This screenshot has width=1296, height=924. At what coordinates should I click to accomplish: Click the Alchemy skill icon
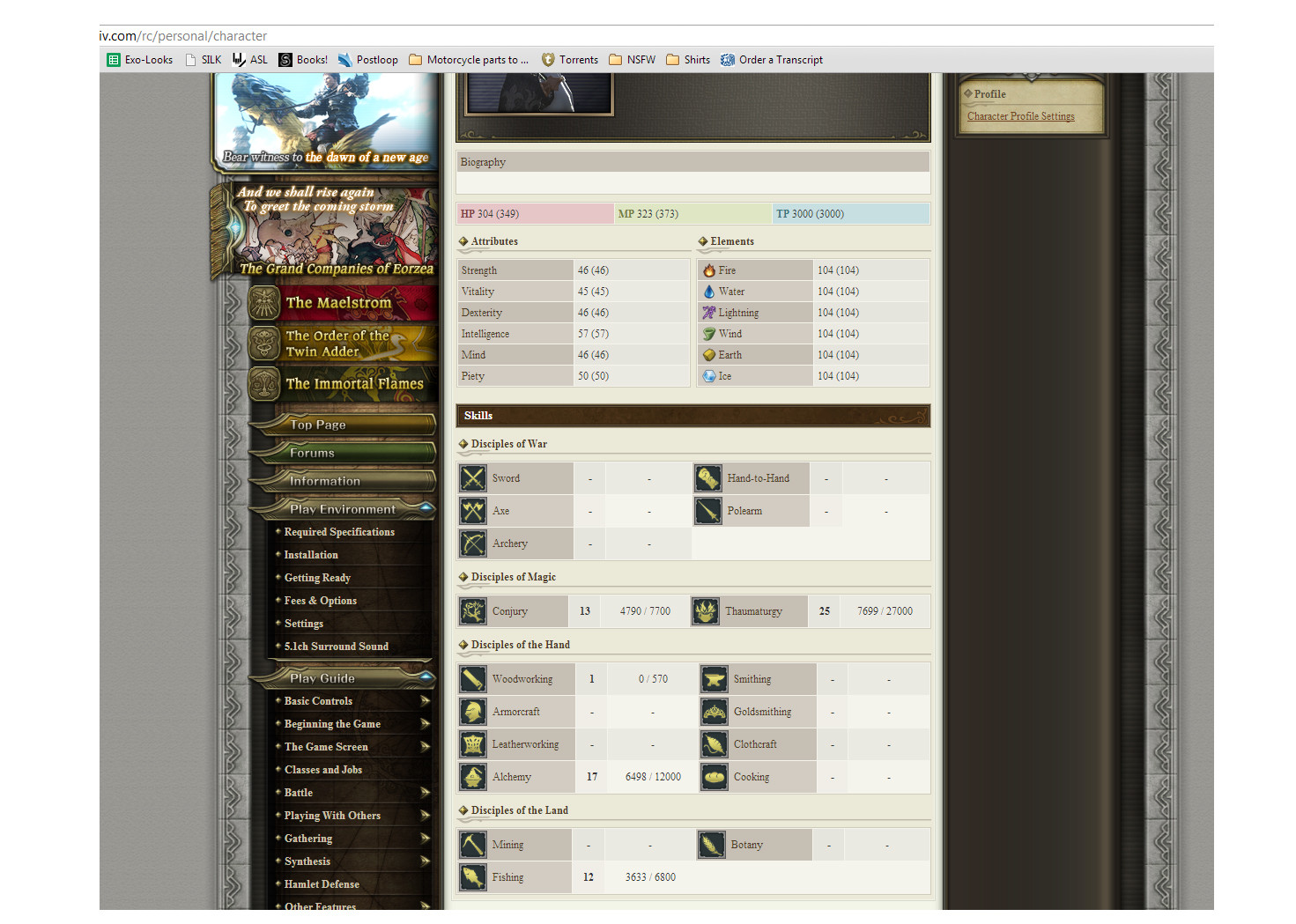tap(473, 777)
